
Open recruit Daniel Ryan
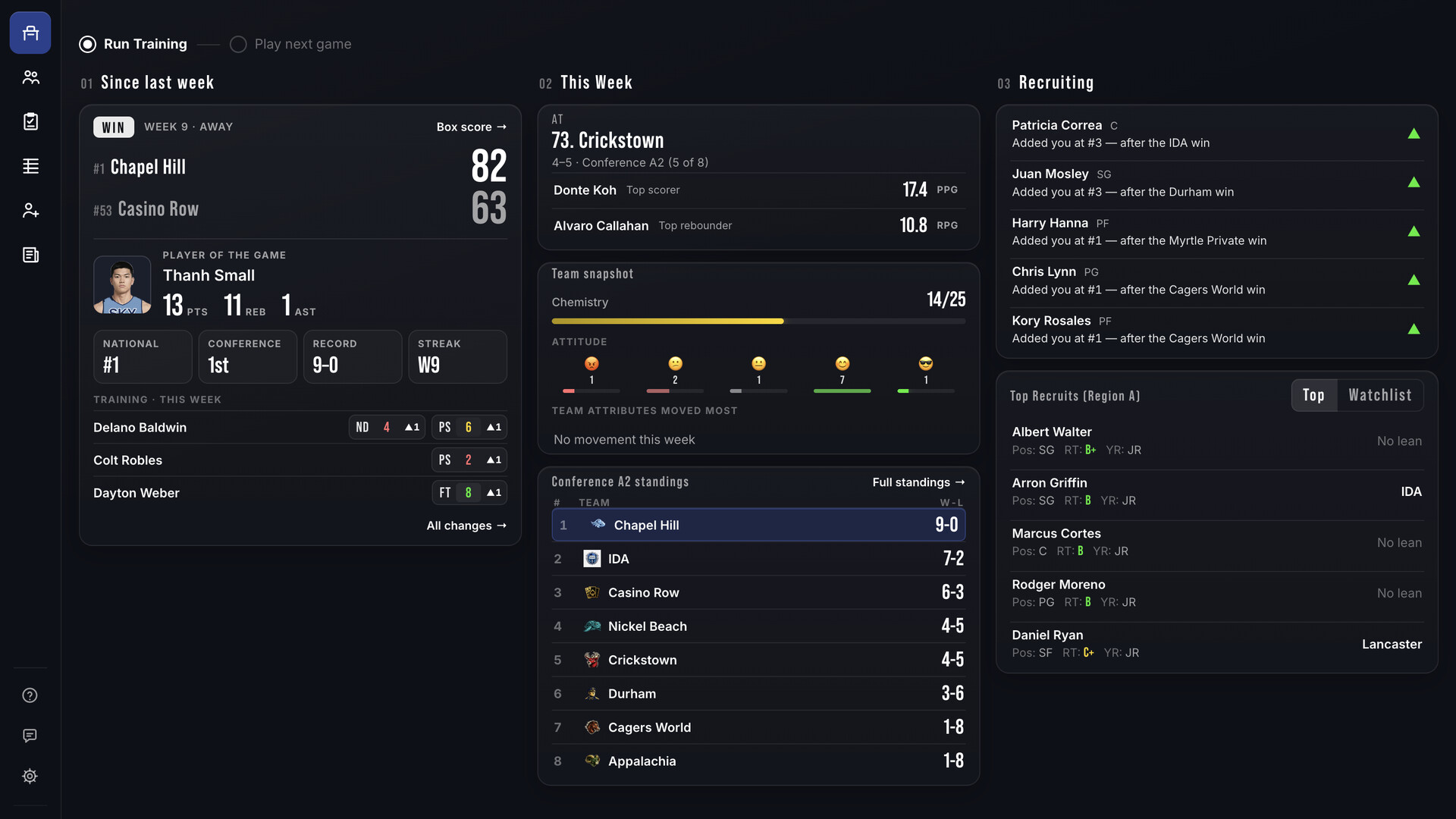point(1216,644)
